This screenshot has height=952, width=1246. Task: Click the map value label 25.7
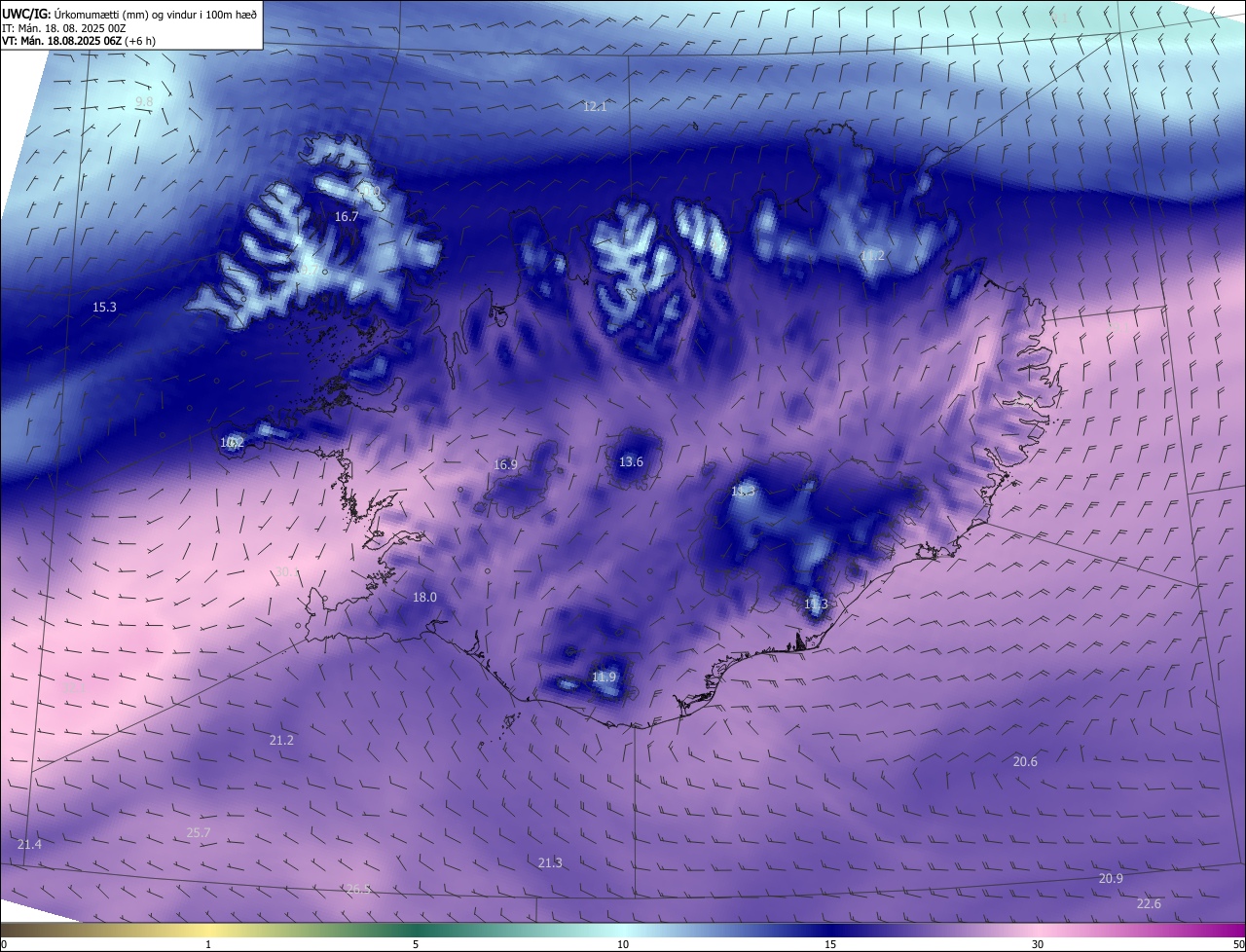(199, 833)
